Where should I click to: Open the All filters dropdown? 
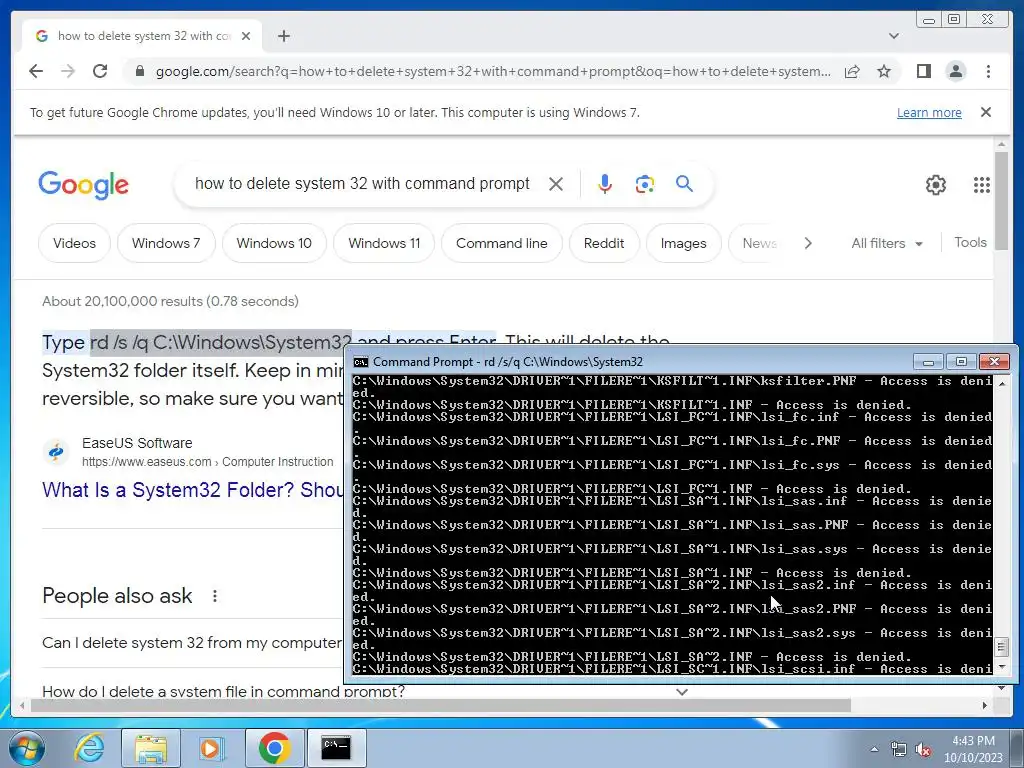(887, 244)
